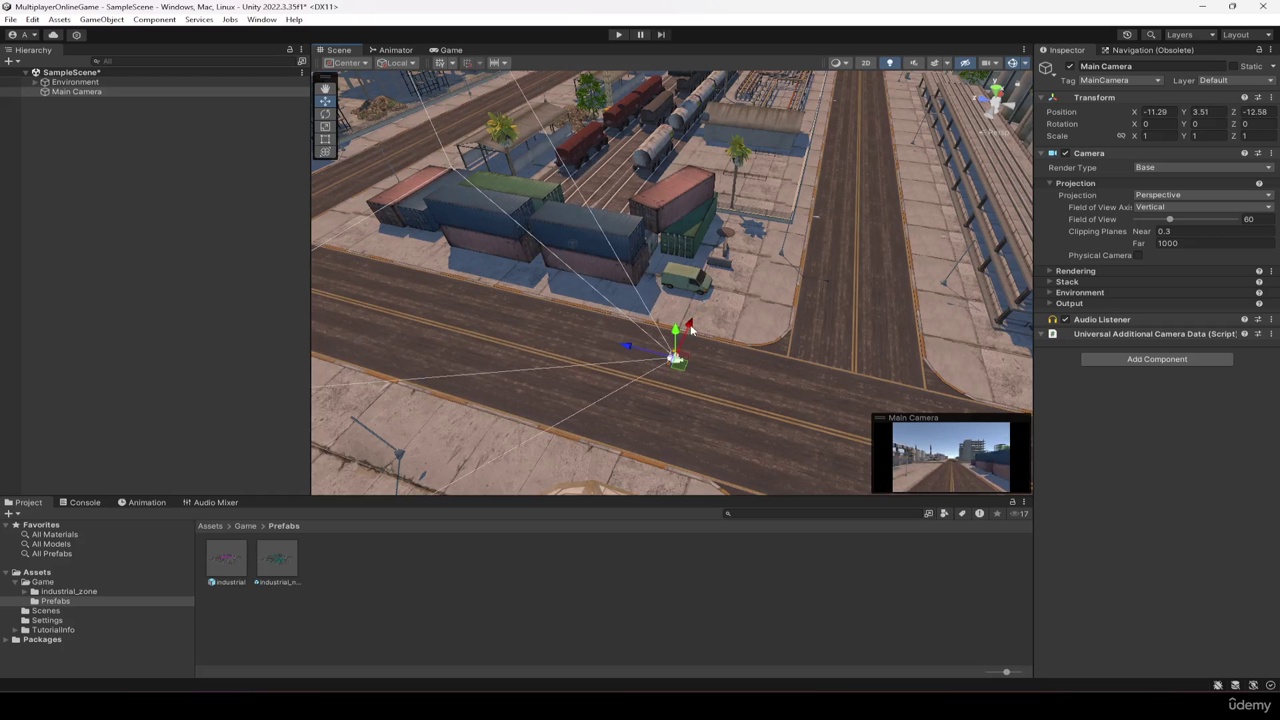Click the Step frame button
The image size is (1280, 720).
pyautogui.click(x=661, y=34)
